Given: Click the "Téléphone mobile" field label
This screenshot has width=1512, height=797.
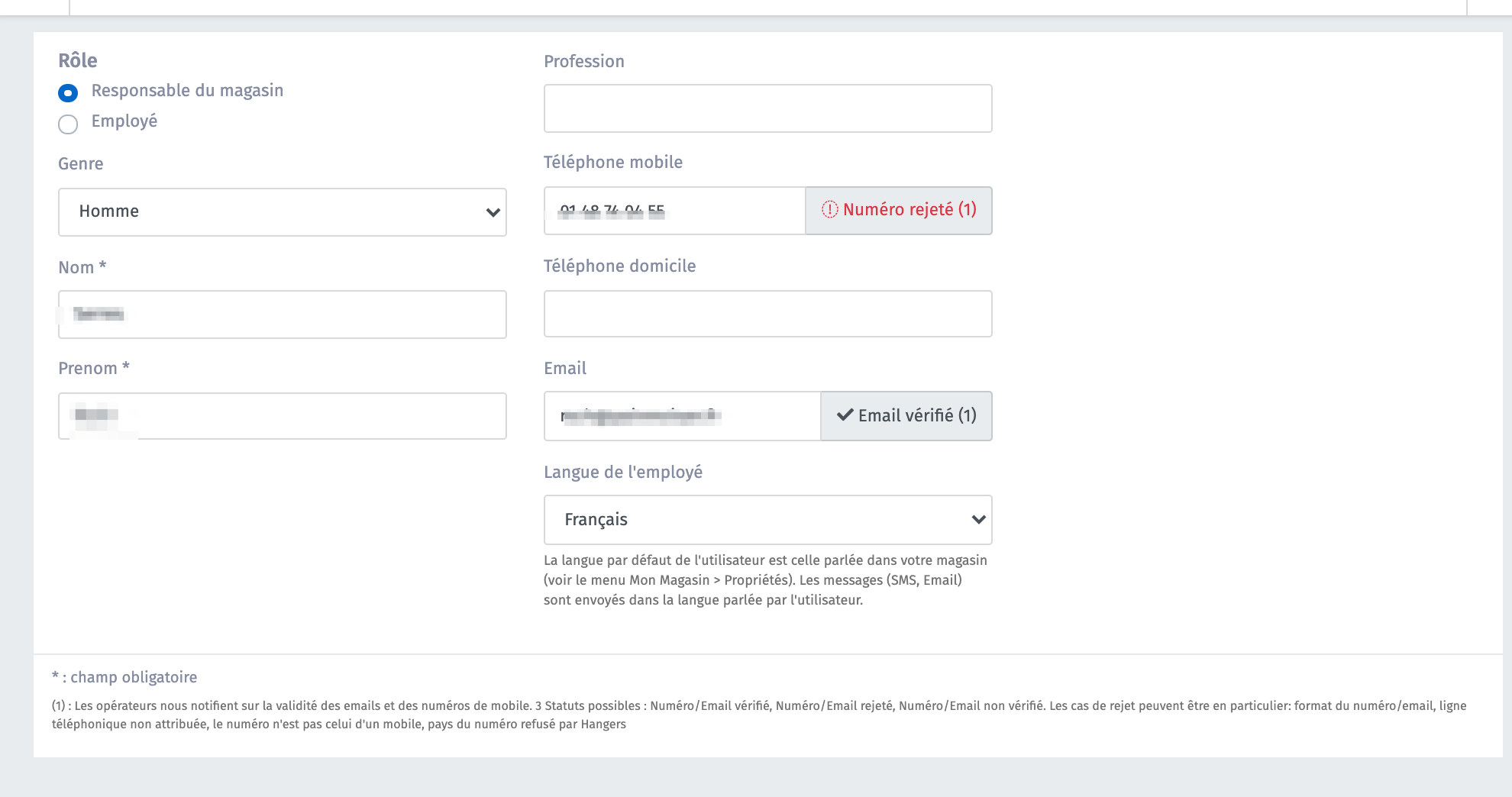Looking at the screenshot, I should click(x=612, y=163).
